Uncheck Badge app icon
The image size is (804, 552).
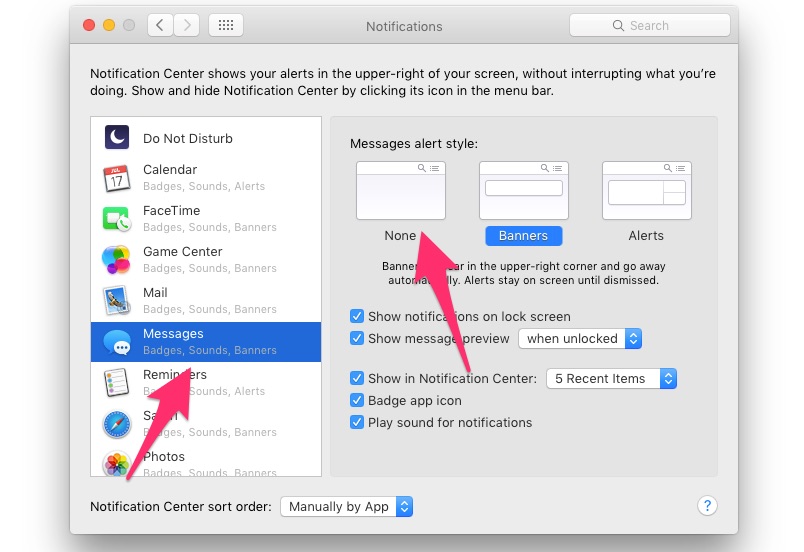[357, 401]
